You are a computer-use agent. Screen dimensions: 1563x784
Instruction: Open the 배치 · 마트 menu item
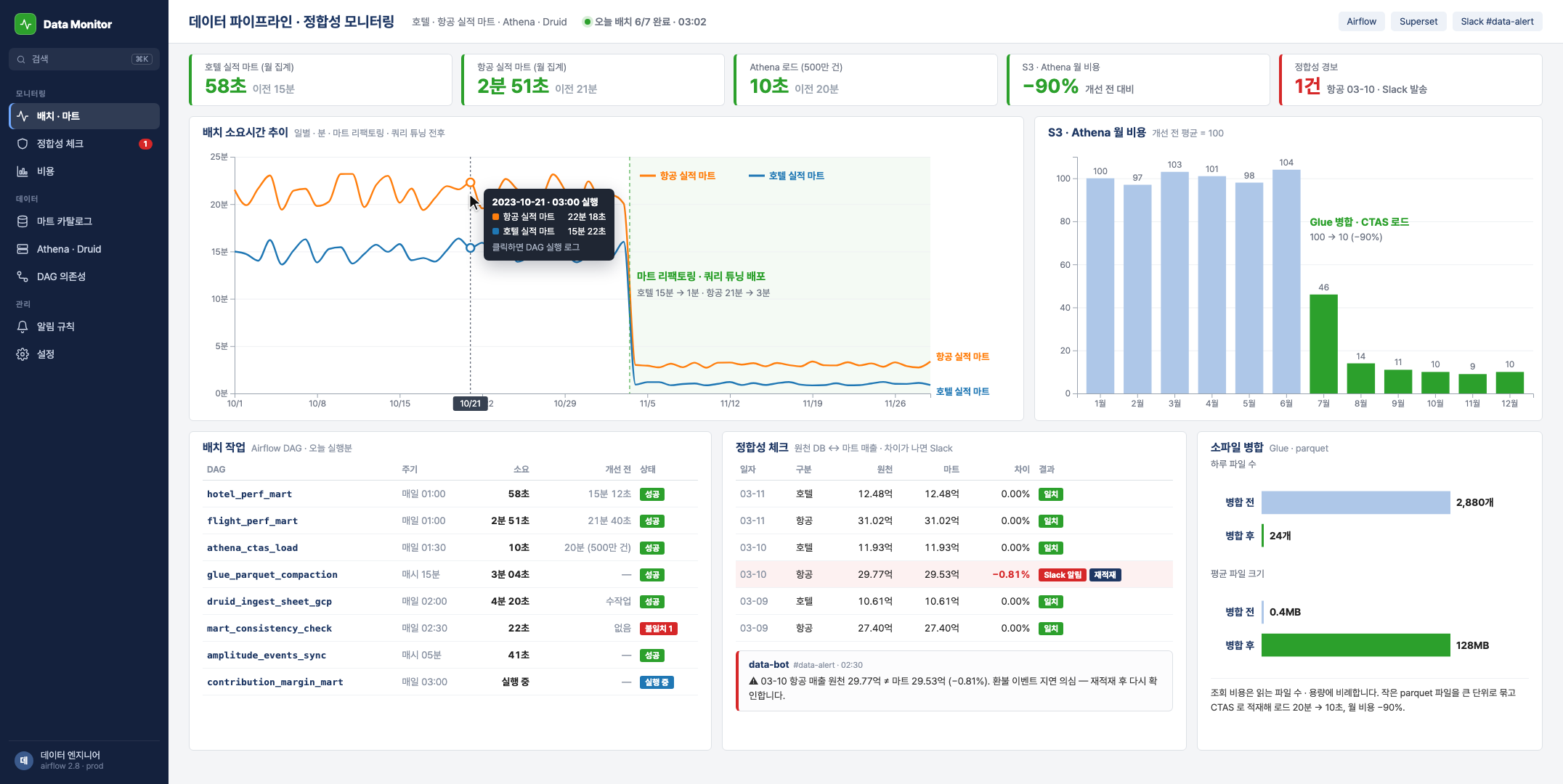[x=84, y=116]
